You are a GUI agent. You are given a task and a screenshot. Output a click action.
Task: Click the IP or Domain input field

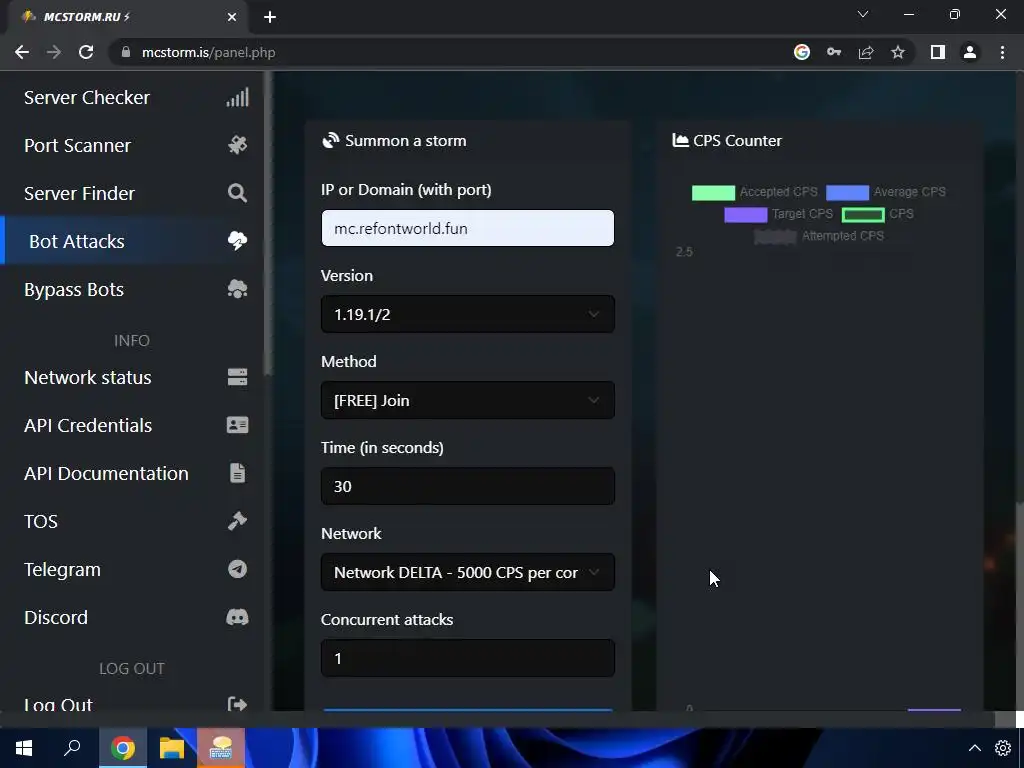468,228
